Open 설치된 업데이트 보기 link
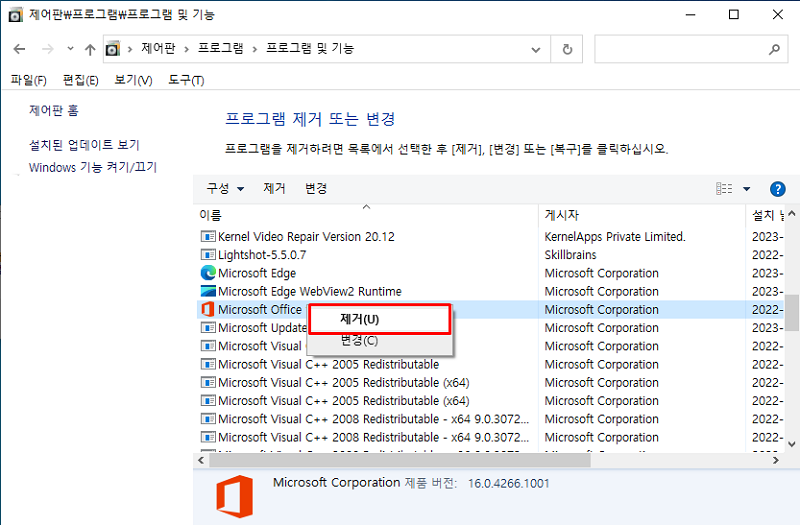Screen dimensions: 800x525 click(x=84, y=145)
